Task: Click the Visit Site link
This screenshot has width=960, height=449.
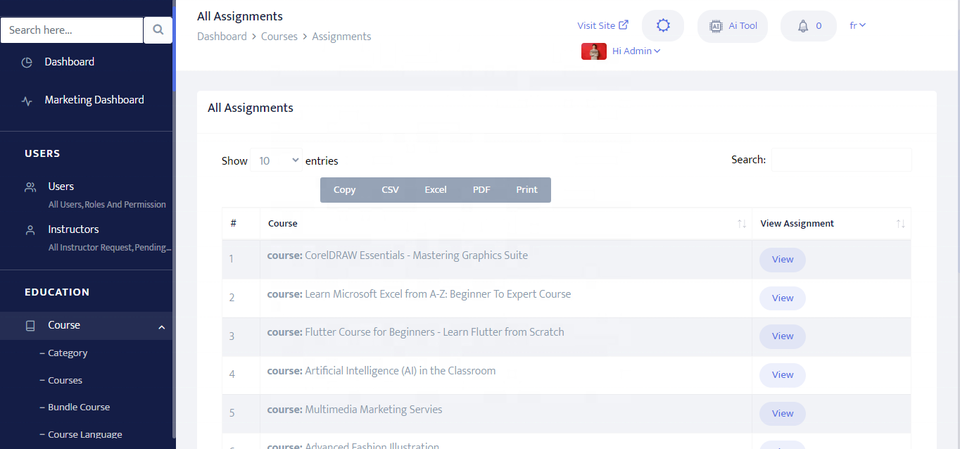Action: pos(602,26)
